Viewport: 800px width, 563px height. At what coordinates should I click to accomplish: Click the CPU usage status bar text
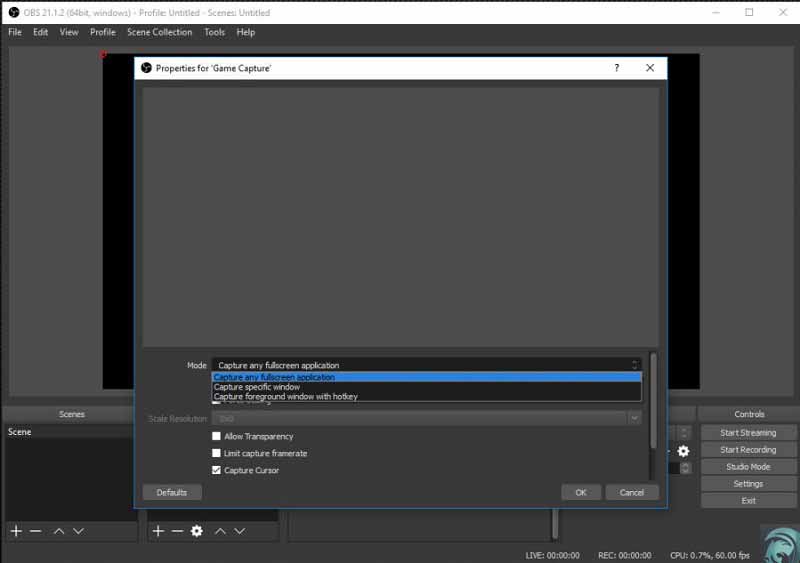[710, 555]
